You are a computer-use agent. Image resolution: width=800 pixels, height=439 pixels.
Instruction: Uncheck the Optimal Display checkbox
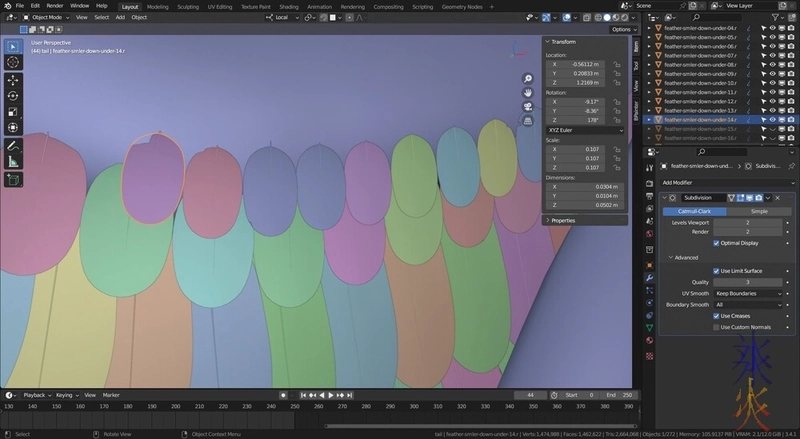click(716, 243)
